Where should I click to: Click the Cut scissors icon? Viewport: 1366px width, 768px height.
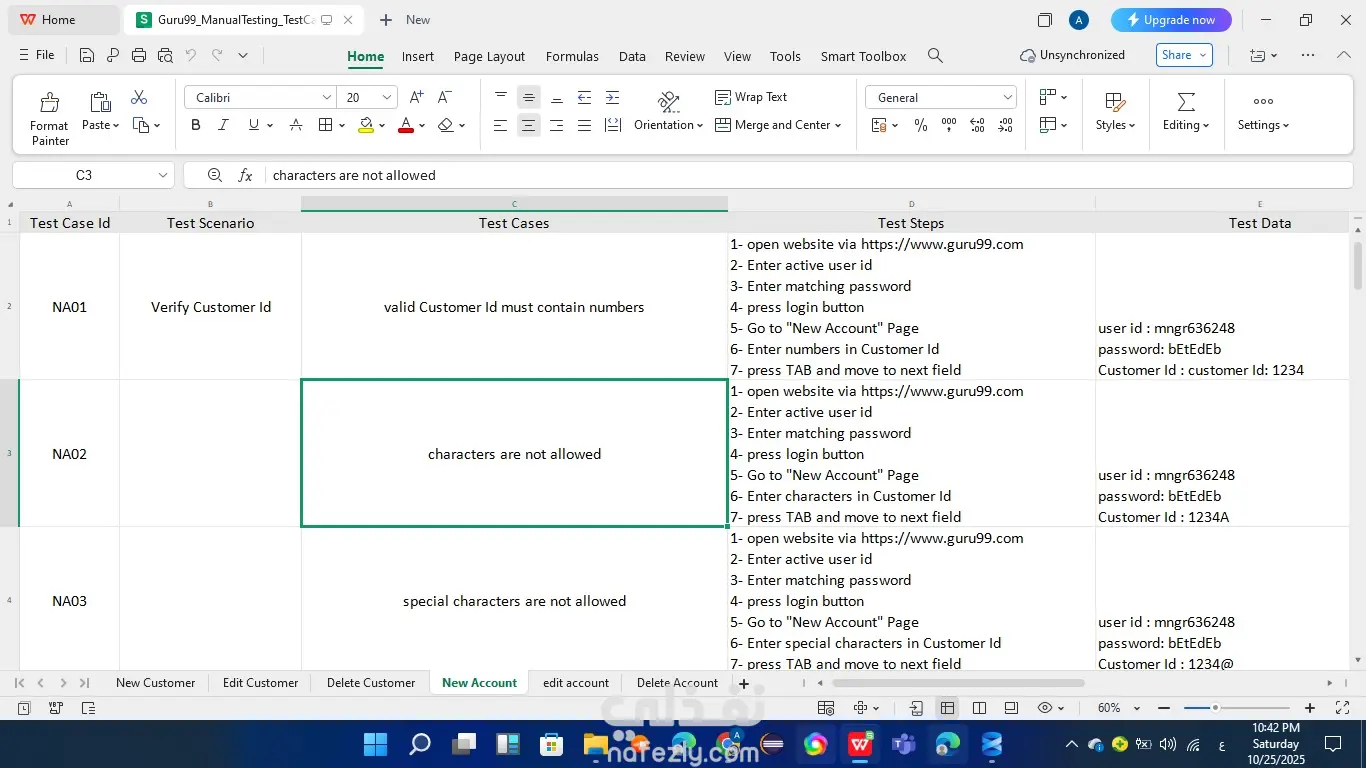pos(139,97)
